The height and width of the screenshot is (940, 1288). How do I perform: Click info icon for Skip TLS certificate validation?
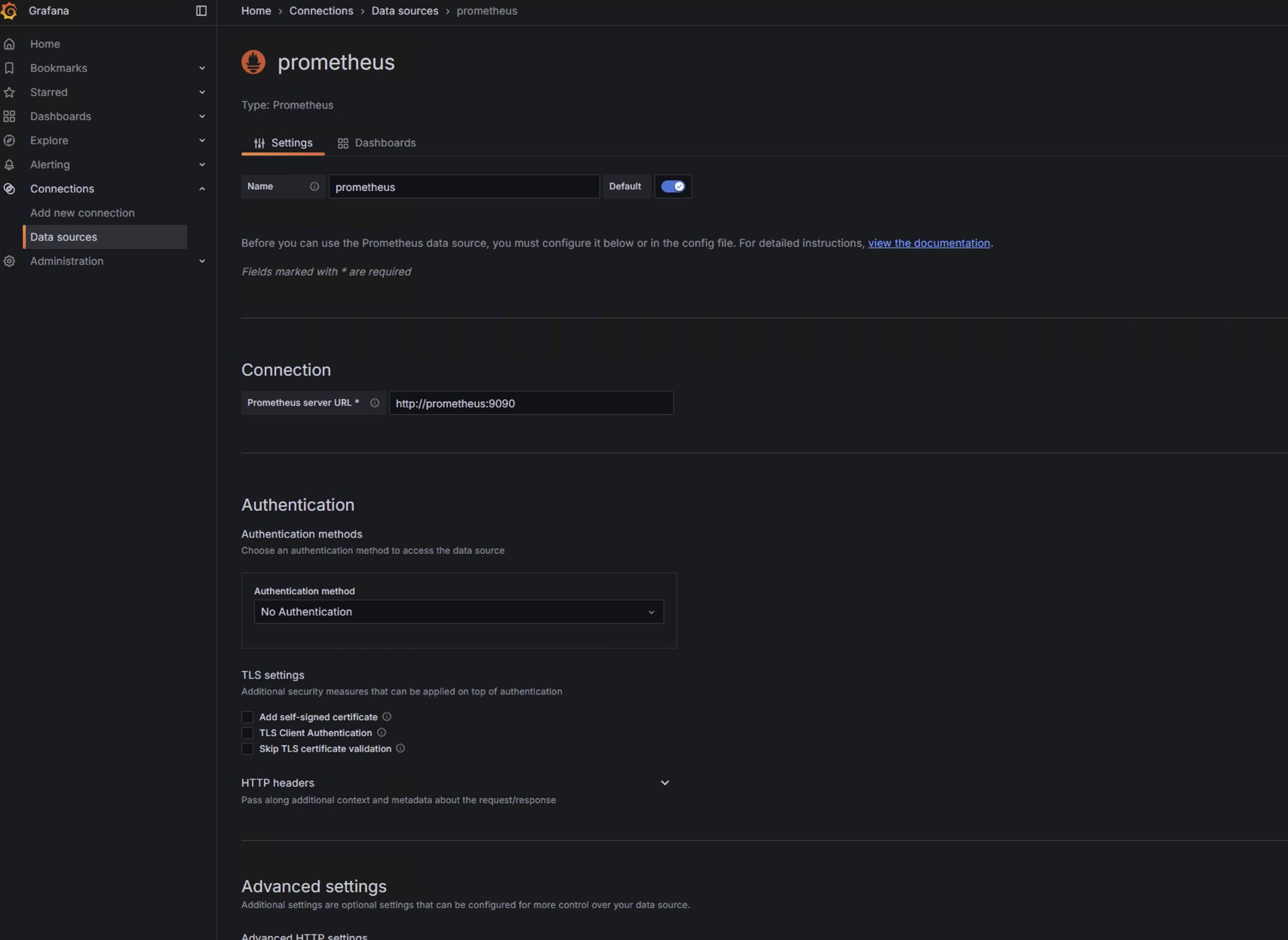point(400,748)
